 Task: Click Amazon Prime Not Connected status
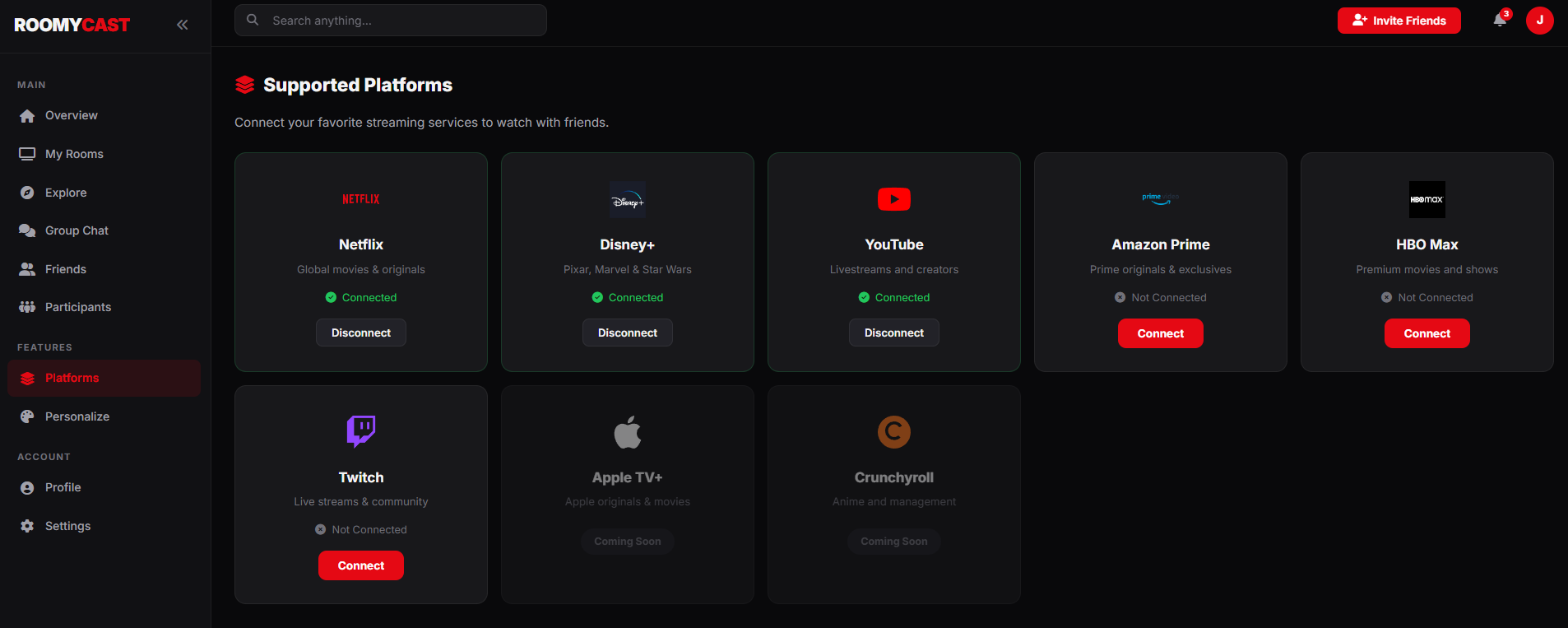pos(1161,297)
